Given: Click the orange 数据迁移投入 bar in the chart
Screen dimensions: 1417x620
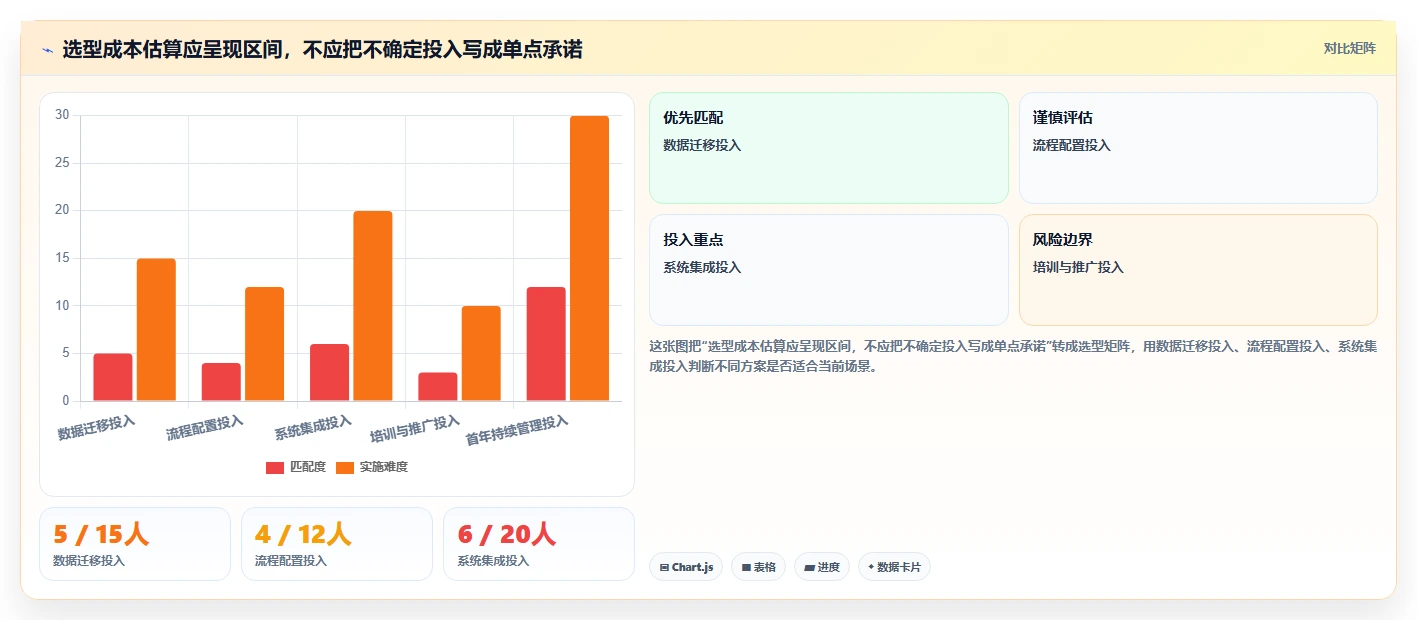Looking at the screenshot, I should [x=156, y=330].
